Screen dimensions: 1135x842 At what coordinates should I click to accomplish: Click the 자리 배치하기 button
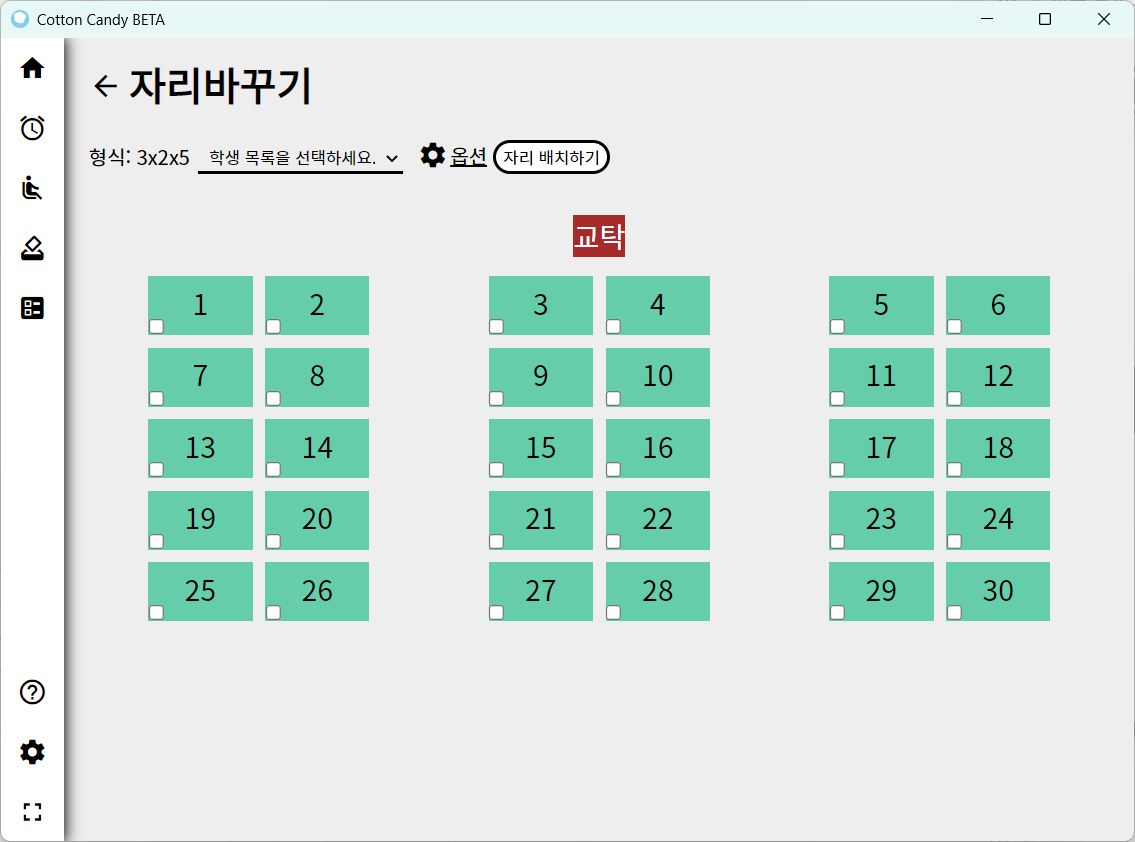(552, 157)
